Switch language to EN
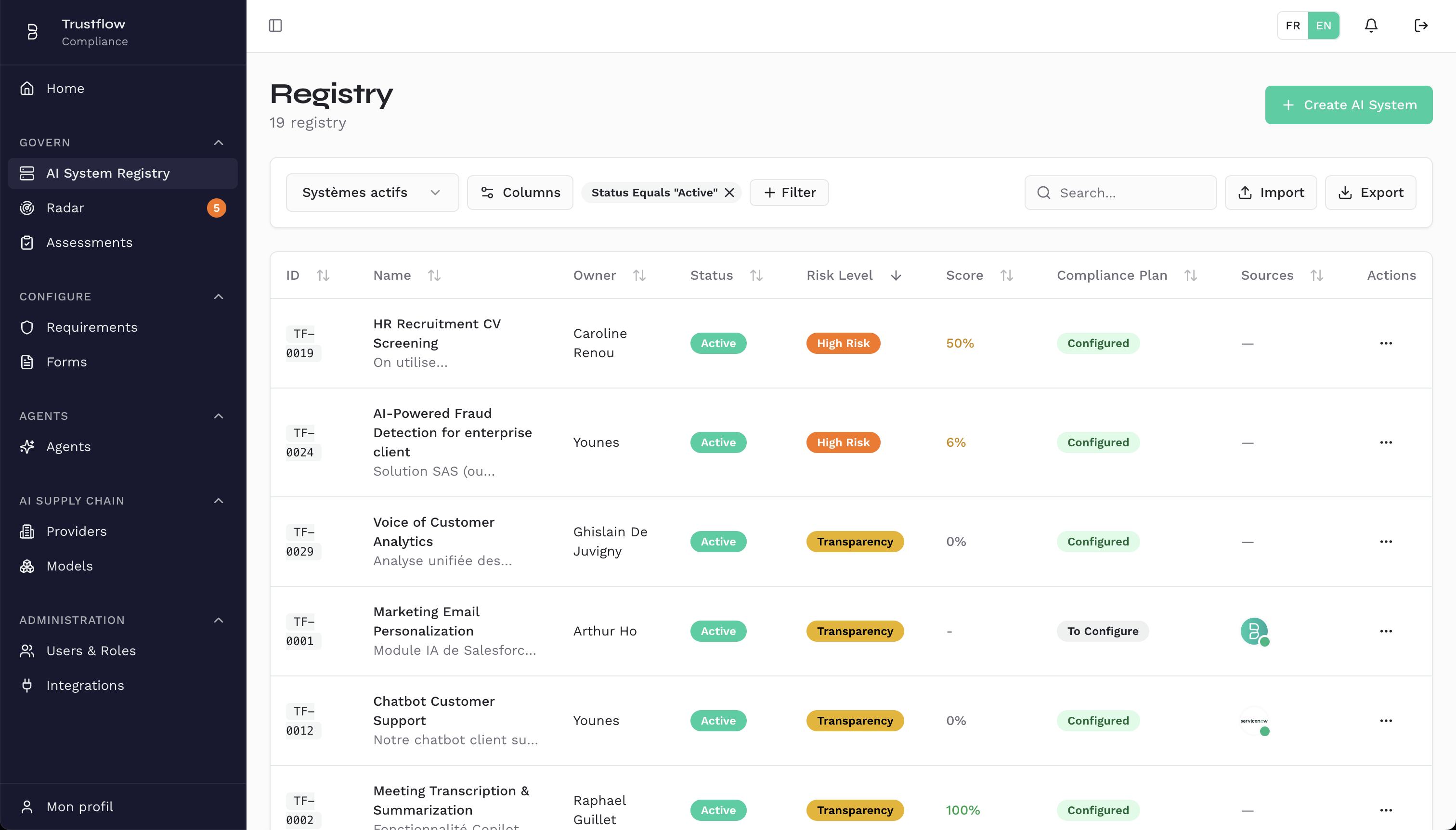1456x830 pixels. (1323, 26)
